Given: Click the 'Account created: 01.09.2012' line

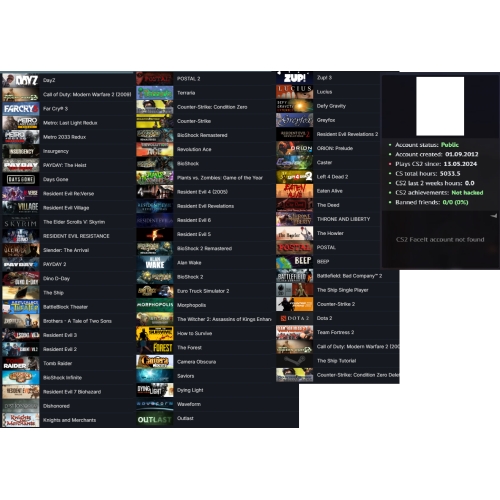Looking at the screenshot, I should pyautogui.click(x=436, y=154).
